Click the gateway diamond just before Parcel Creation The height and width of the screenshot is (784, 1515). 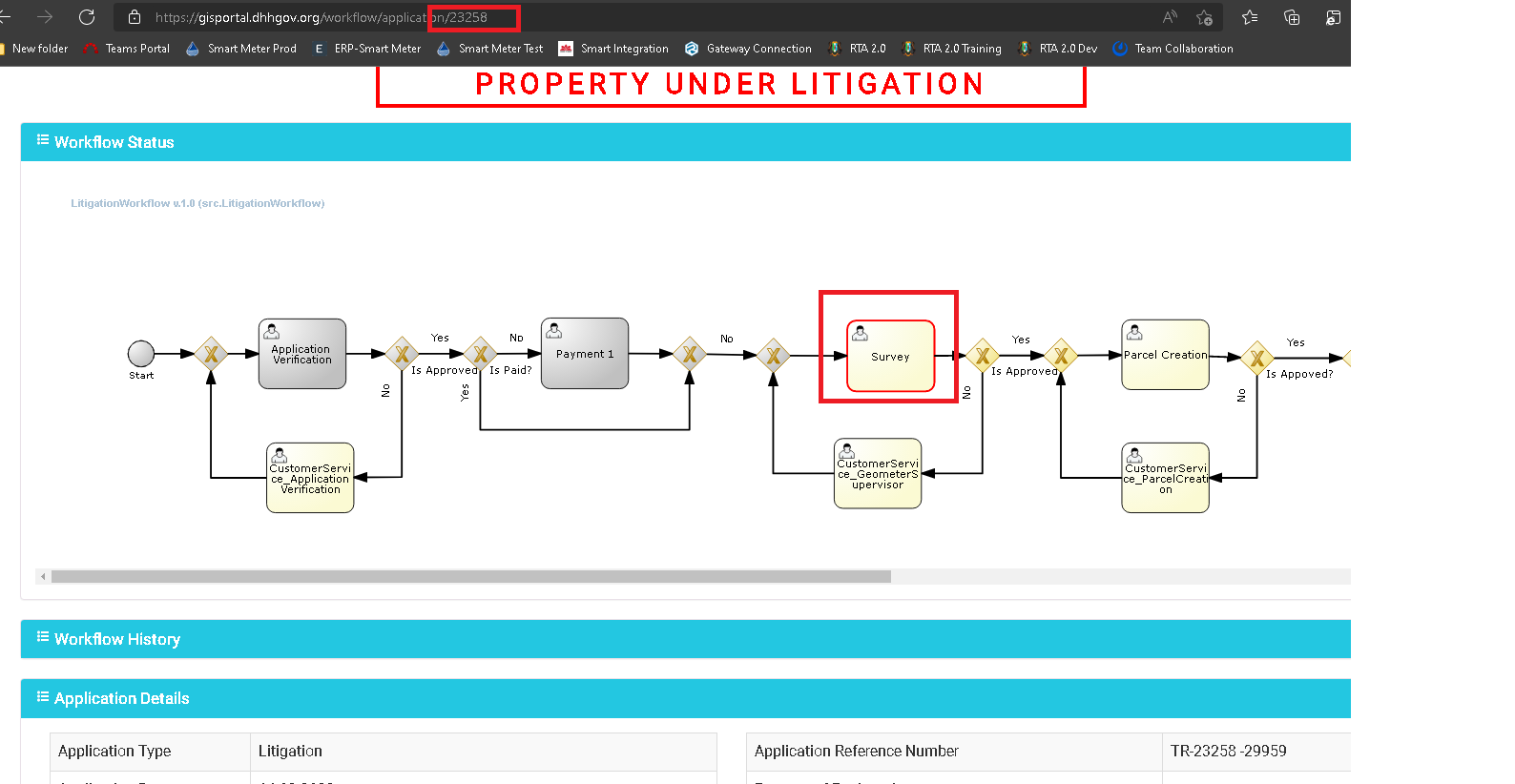point(1061,356)
